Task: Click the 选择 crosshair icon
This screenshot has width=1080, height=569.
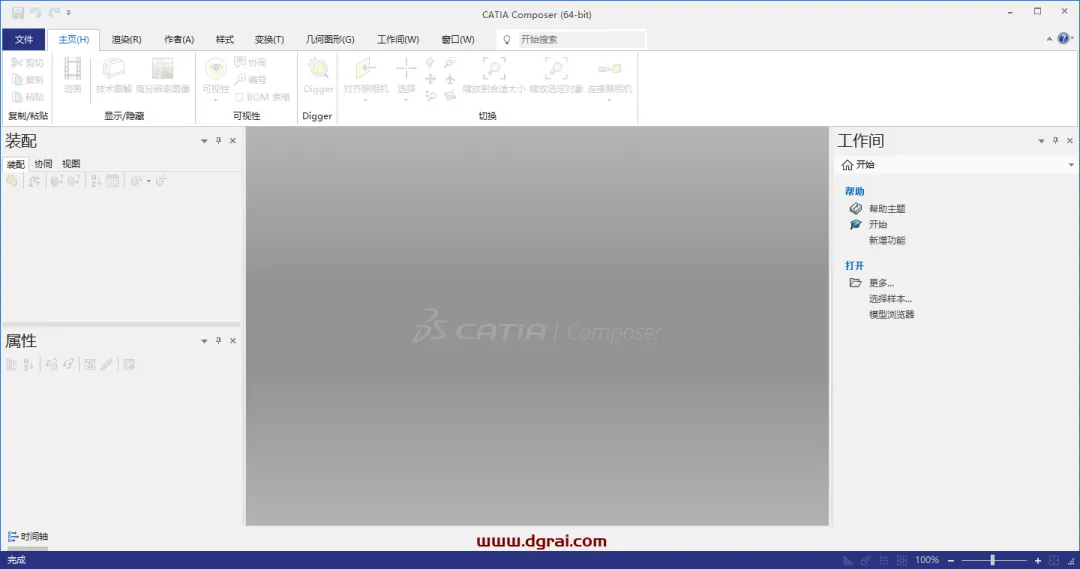Action: [x=406, y=70]
